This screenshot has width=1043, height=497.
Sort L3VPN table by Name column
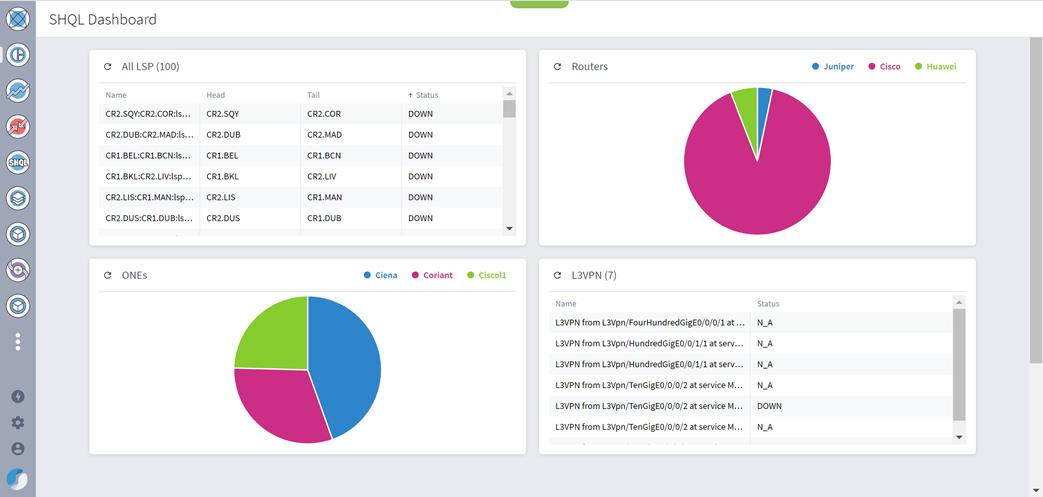tap(565, 304)
